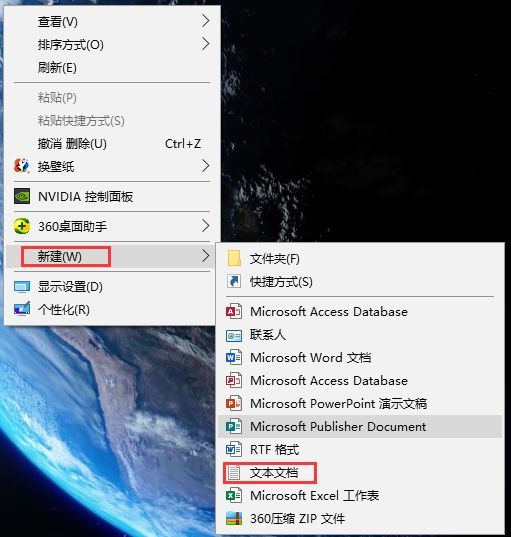Create a 360压缩 ZIP 文件
The width and height of the screenshot is (511, 537).
click(x=360, y=519)
